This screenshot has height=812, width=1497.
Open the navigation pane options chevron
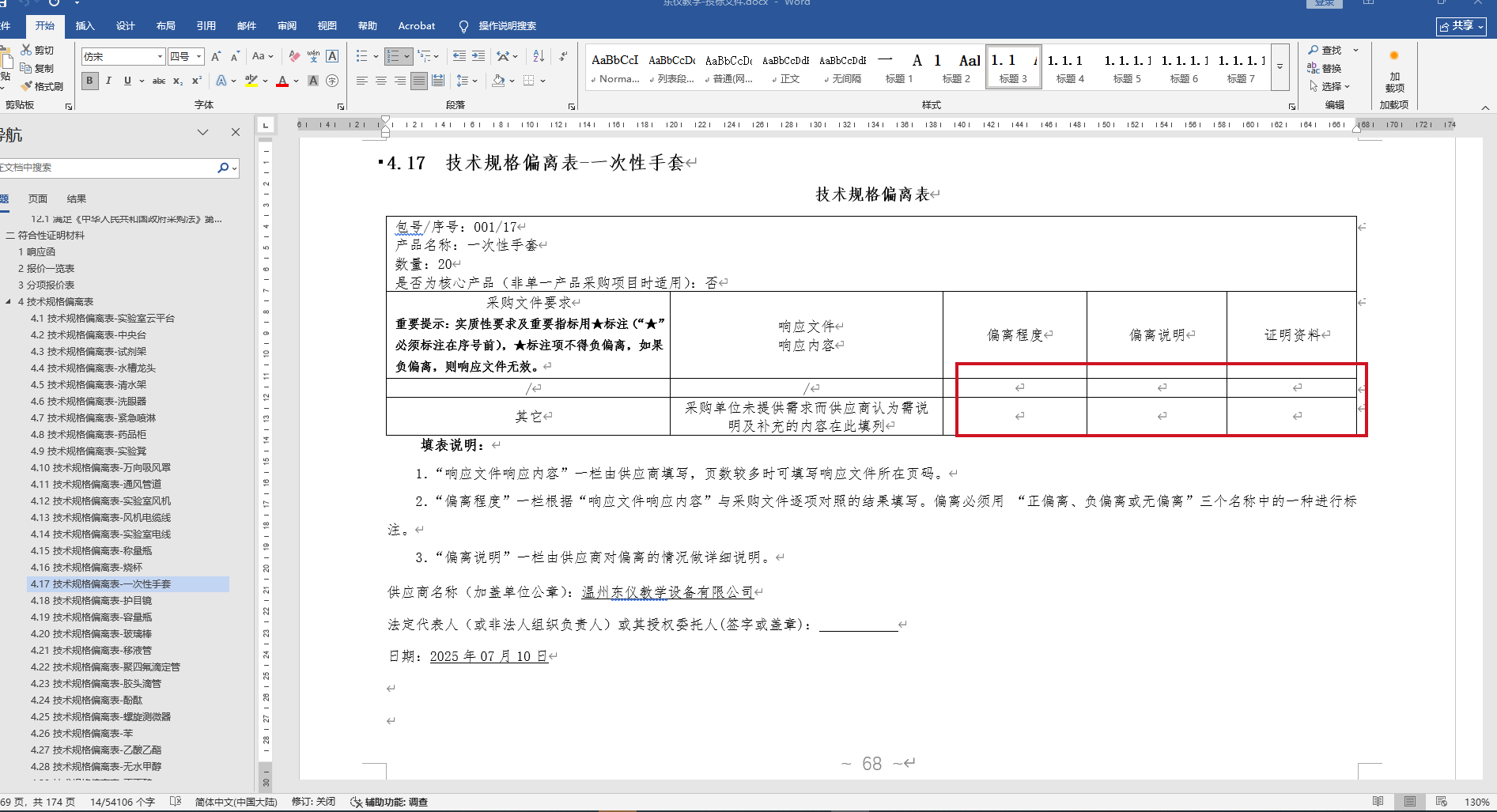click(x=202, y=132)
